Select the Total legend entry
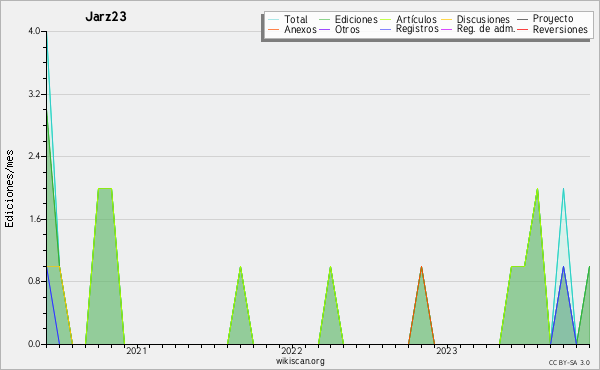 point(296,19)
